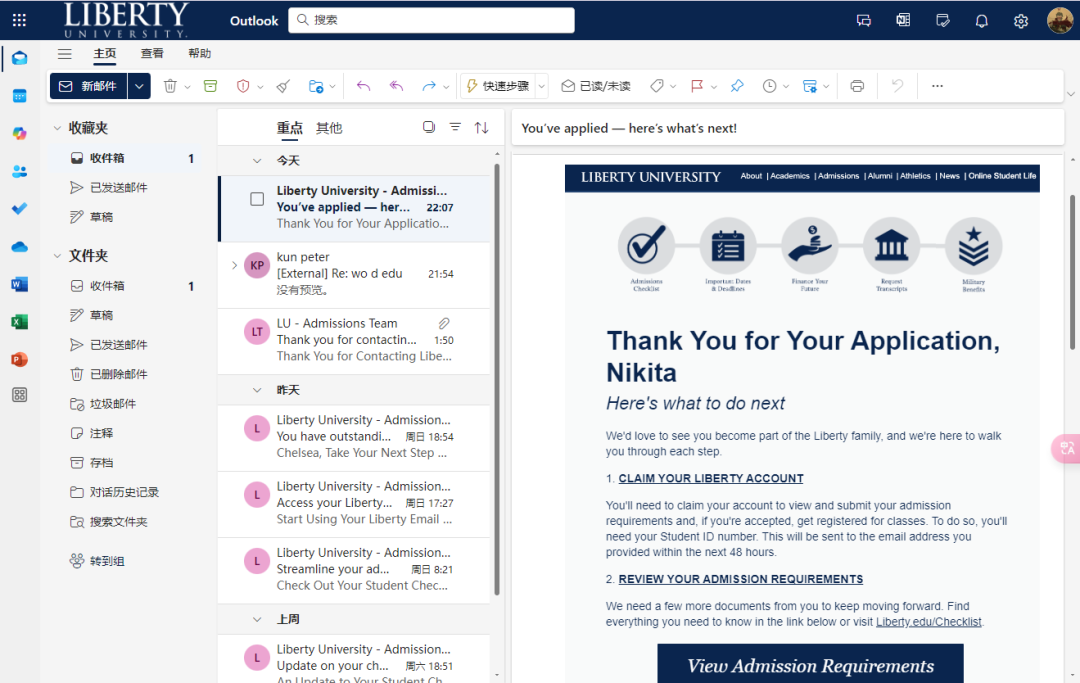Open the People app in sidebar

19,171
